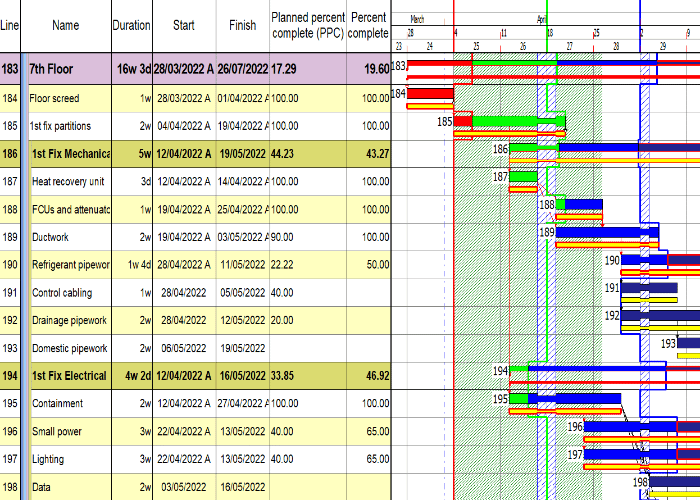Click the Ductwork finish date cell
The width and height of the screenshot is (700, 500).
pyautogui.click(x=240, y=237)
